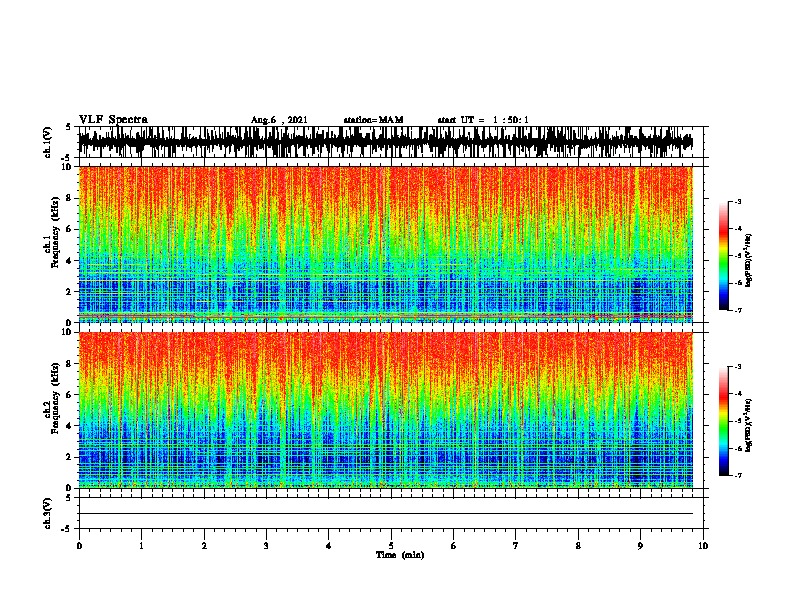Click the '-7' value on ch.2 colorbar
792x612 pixels.
737,475
